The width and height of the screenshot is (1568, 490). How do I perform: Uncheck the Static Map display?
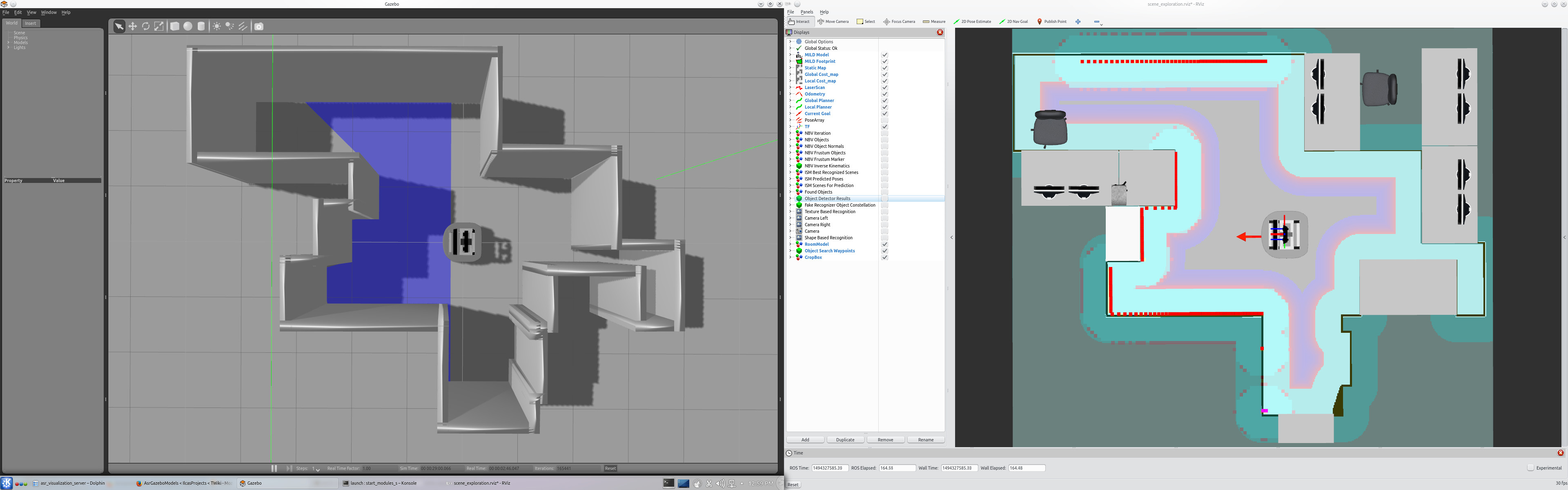(884, 67)
